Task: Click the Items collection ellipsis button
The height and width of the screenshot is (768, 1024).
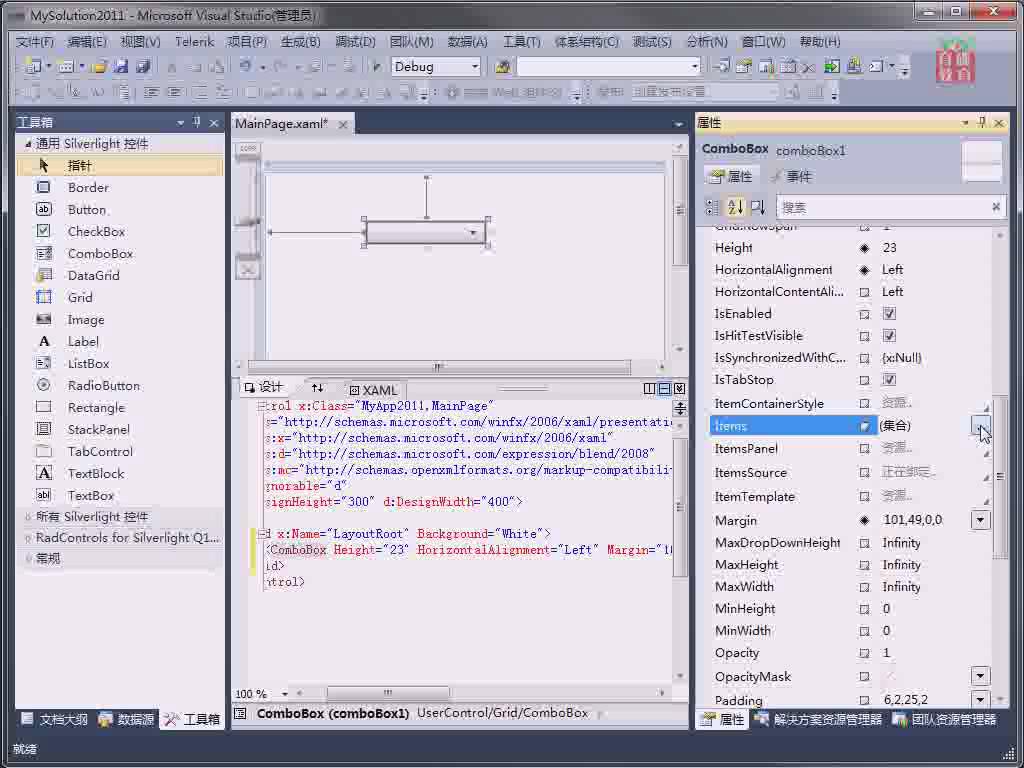Action: click(980, 426)
